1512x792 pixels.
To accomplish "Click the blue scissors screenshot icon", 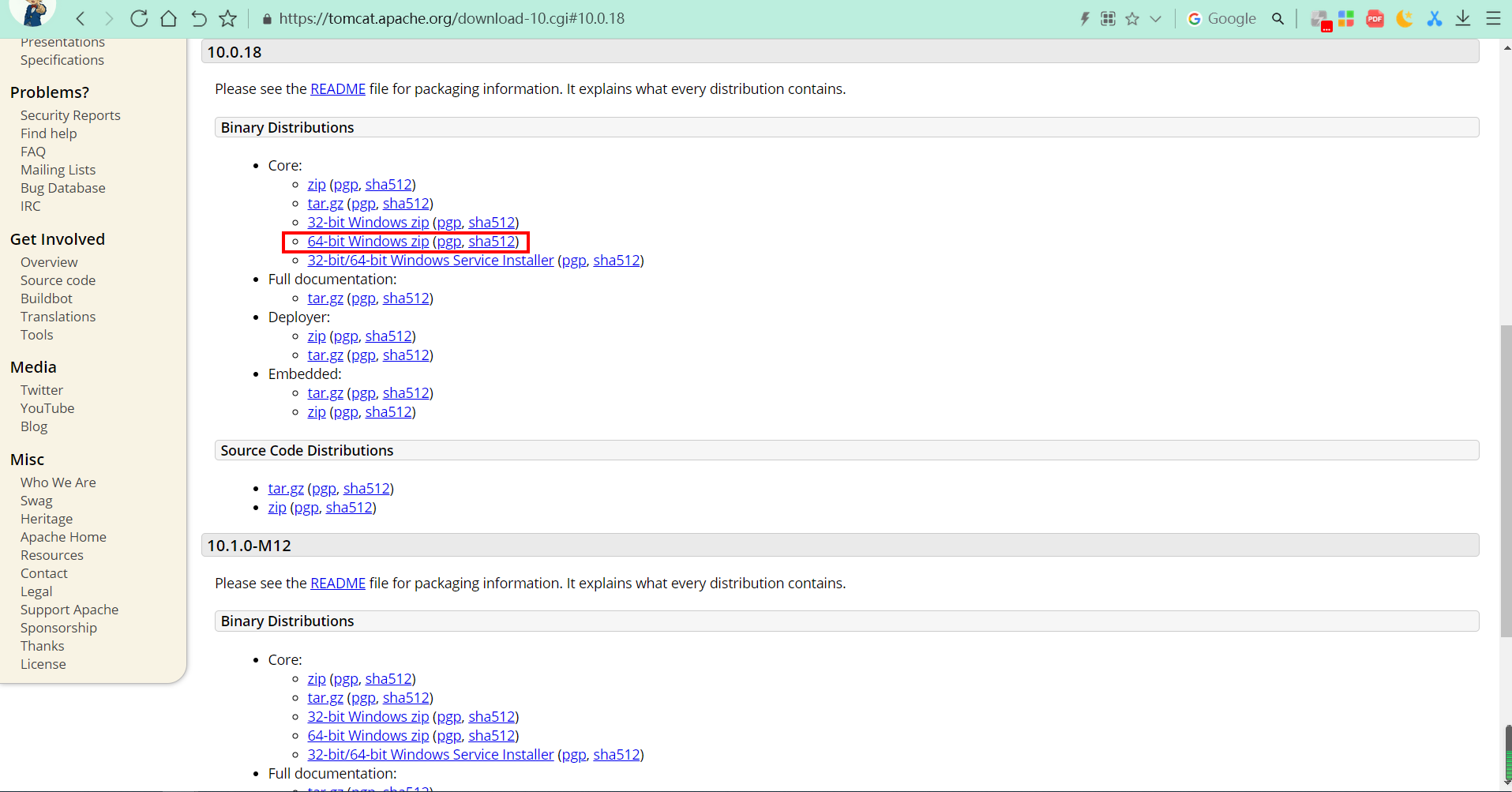I will coord(1435,18).
